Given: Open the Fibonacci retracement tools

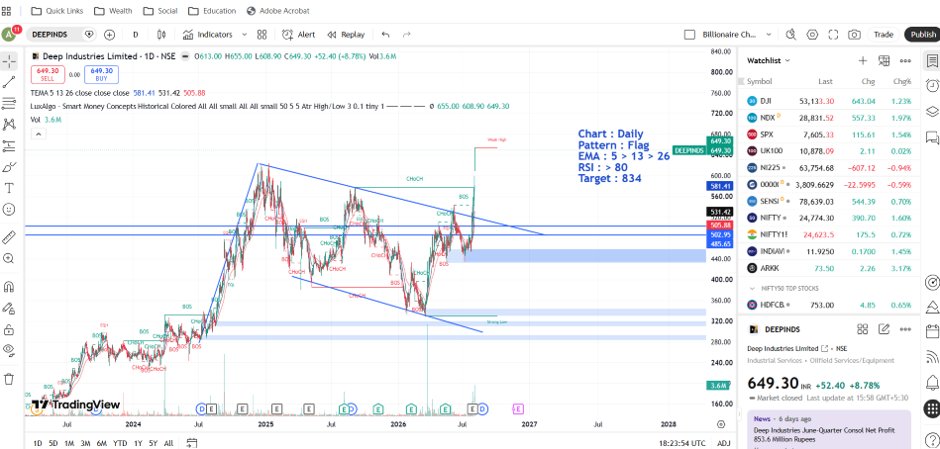Looking at the screenshot, I should 9,103.
